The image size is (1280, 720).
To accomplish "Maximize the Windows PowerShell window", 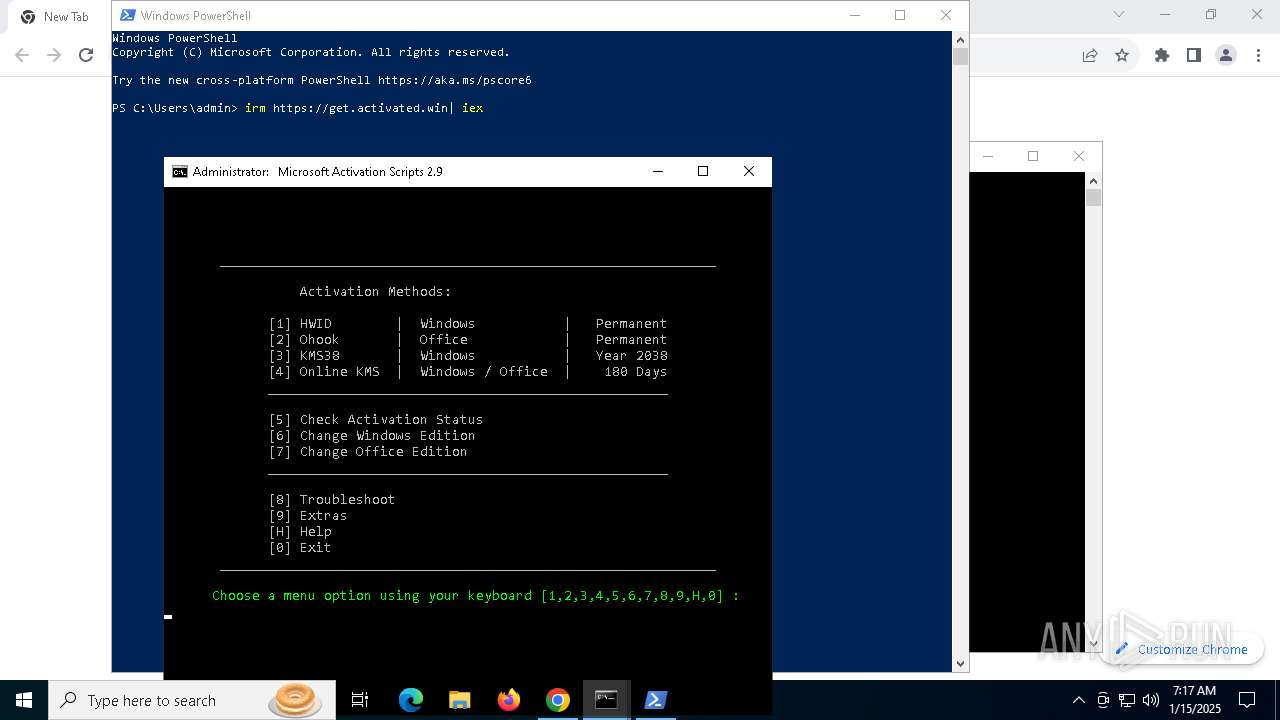I will point(900,15).
